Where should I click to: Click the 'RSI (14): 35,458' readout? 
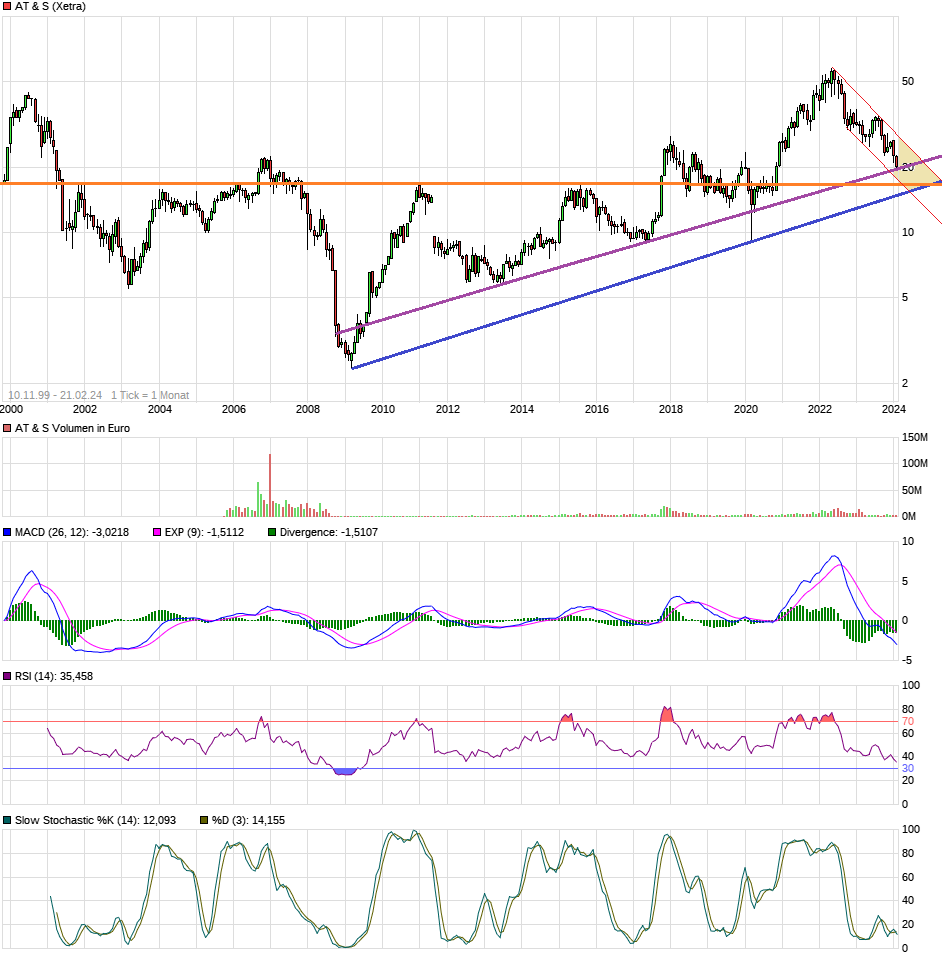pos(54,676)
